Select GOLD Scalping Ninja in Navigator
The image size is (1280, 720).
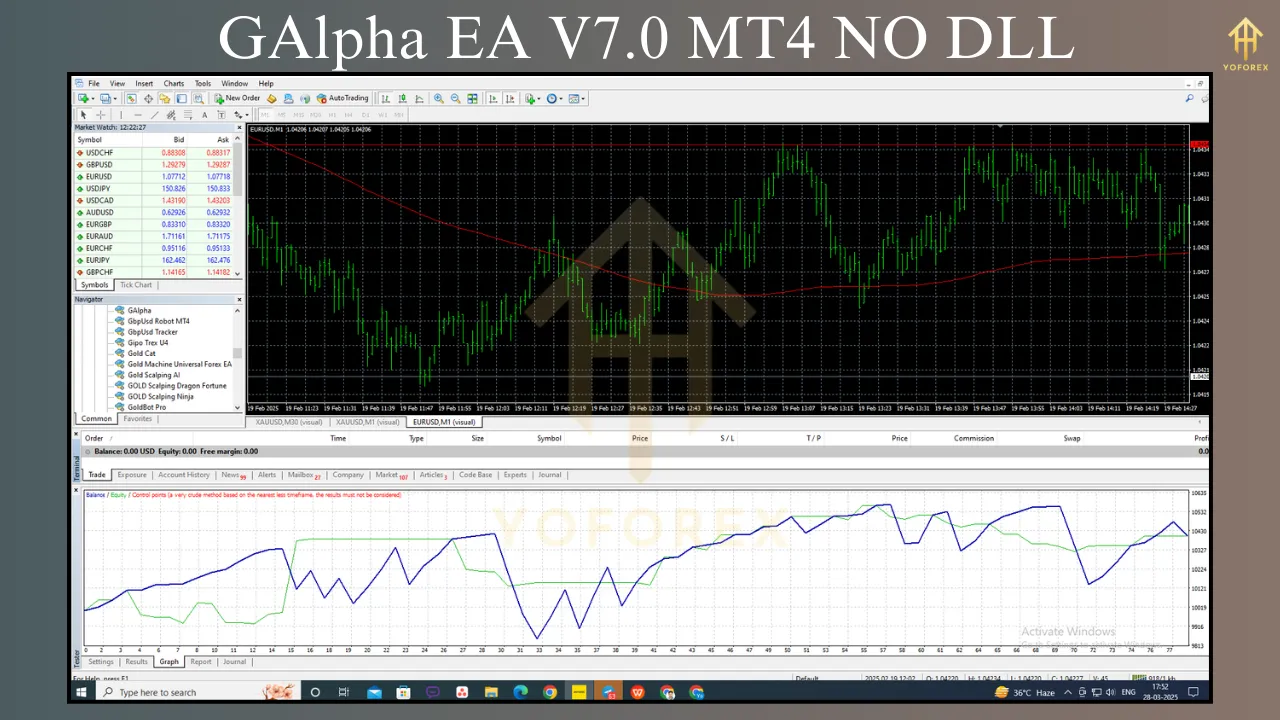pos(160,396)
